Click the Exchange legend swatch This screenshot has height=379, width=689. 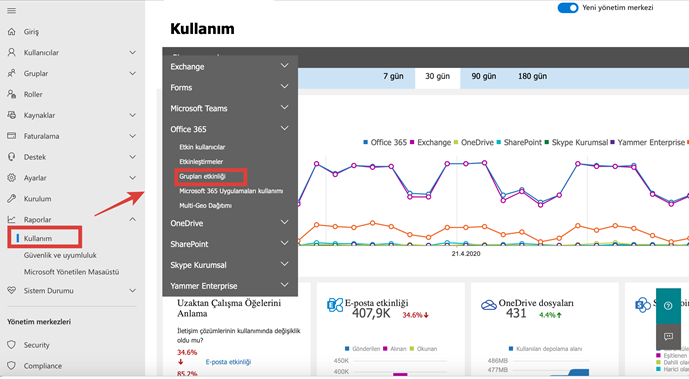(x=412, y=142)
